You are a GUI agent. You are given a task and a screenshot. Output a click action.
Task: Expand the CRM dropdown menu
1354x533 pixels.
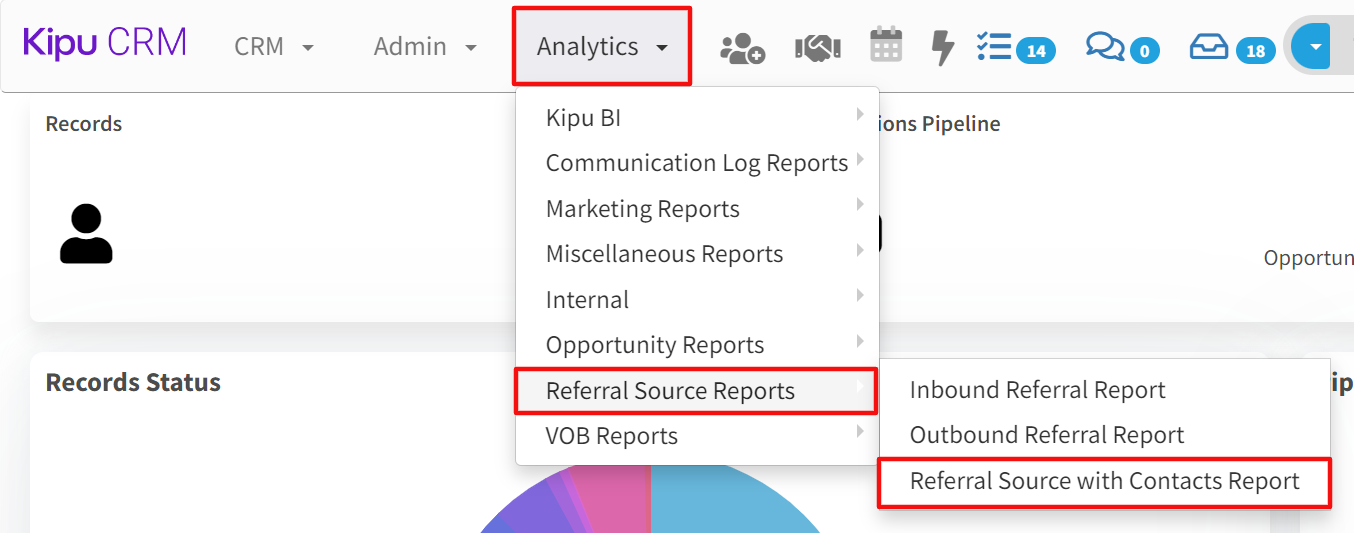click(x=274, y=47)
